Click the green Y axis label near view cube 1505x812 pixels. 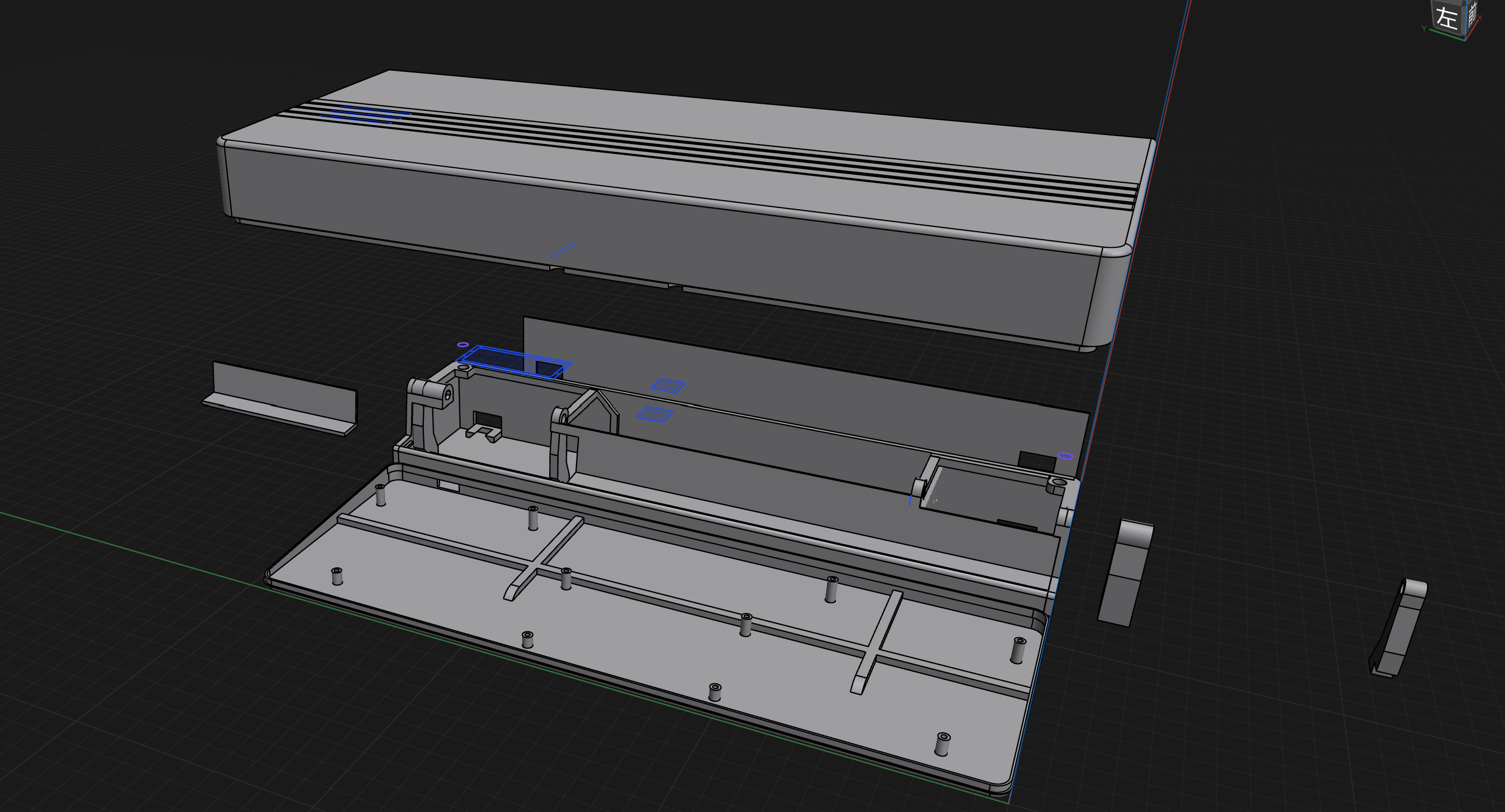pos(1424,28)
